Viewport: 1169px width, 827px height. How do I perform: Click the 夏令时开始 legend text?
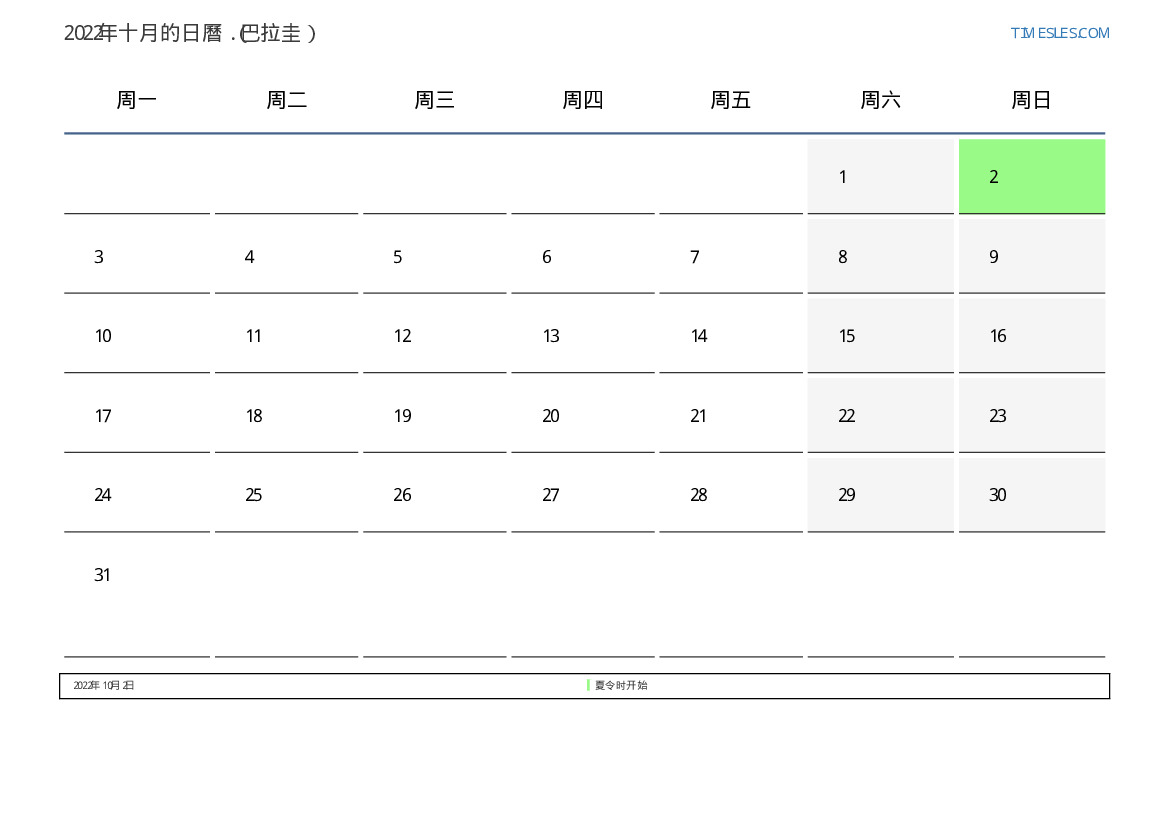tap(621, 686)
